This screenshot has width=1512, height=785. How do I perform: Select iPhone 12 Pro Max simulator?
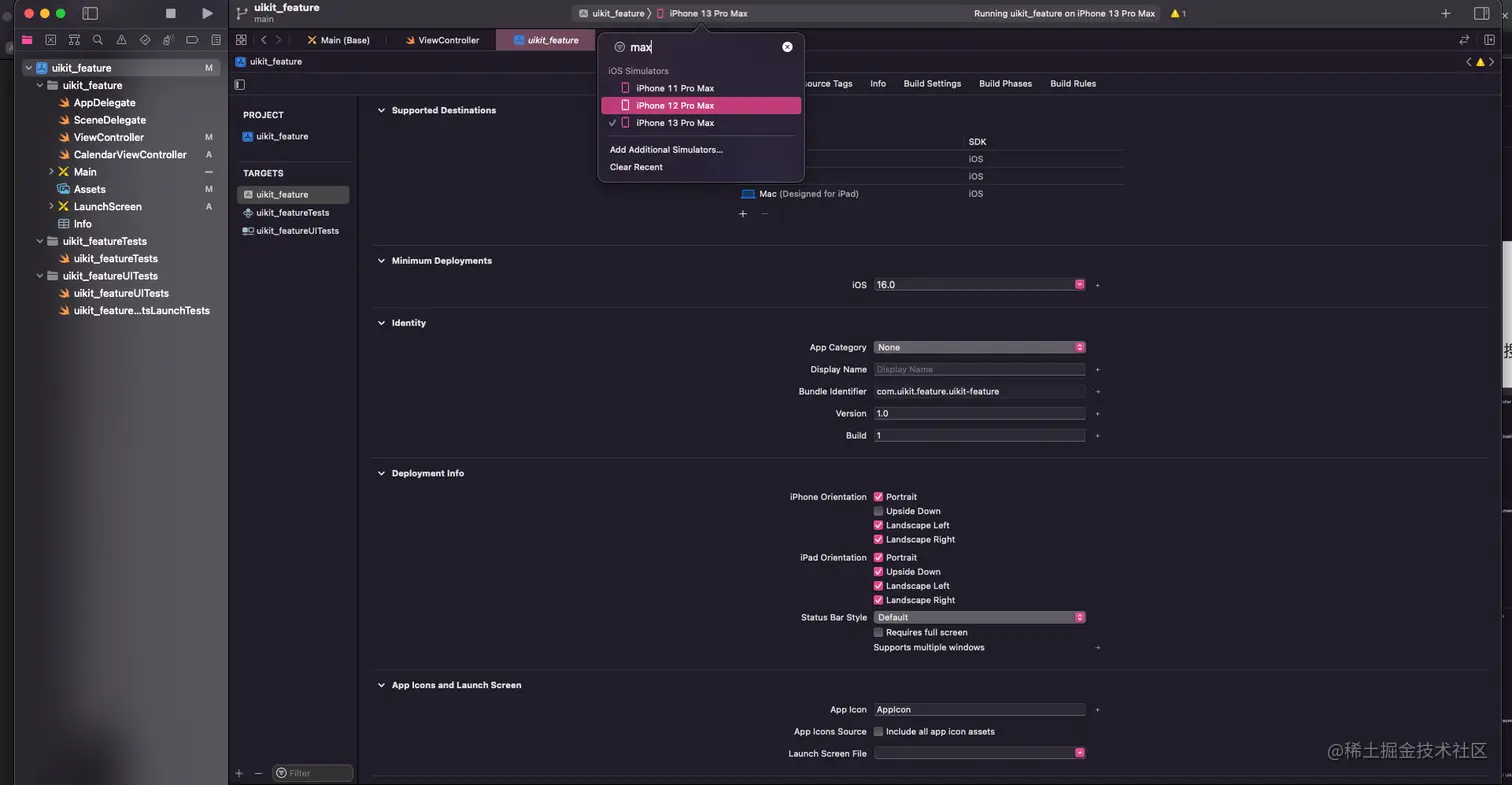pos(701,105)
